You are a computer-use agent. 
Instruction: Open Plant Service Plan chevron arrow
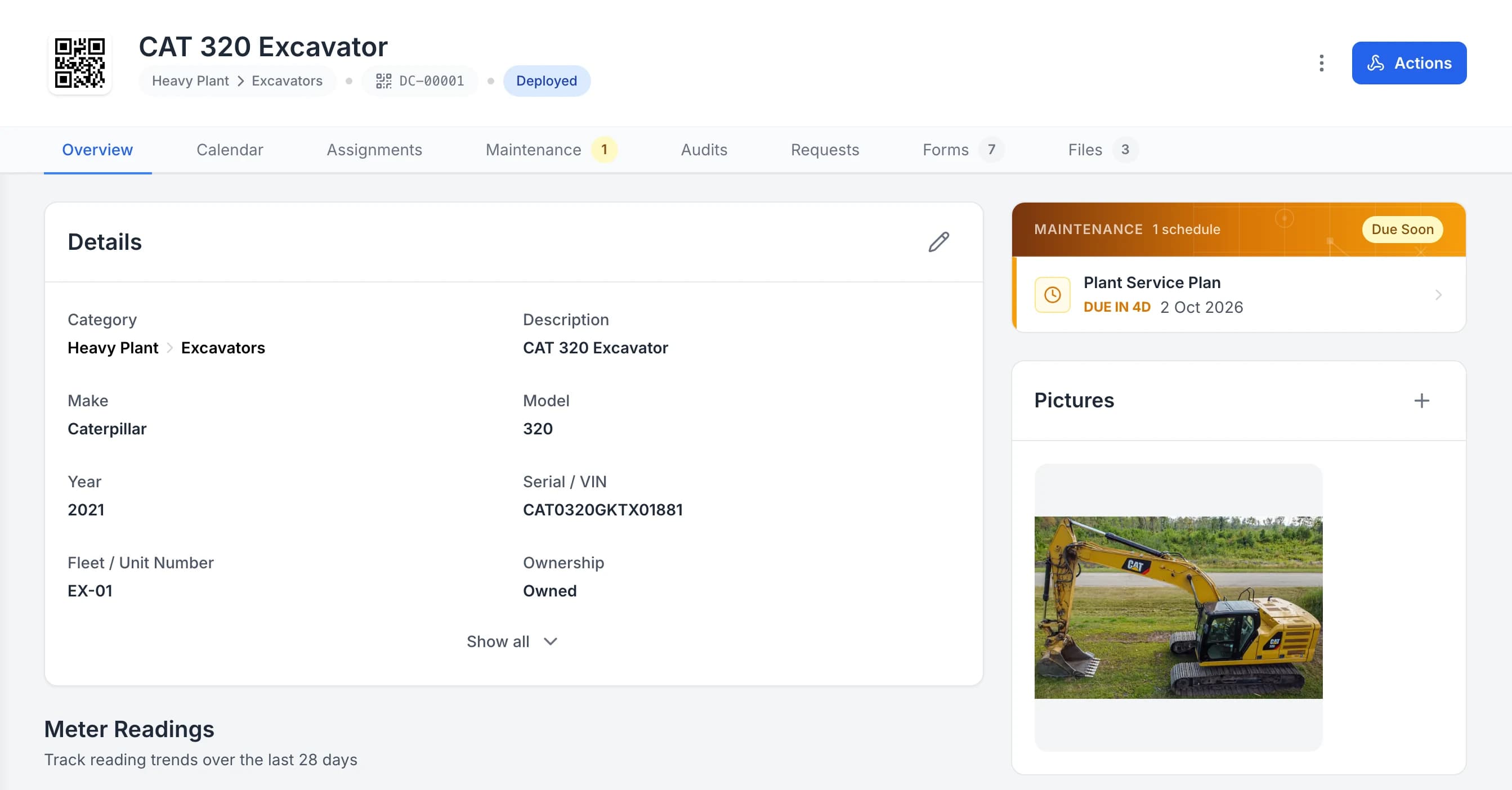coord(1438,294)
